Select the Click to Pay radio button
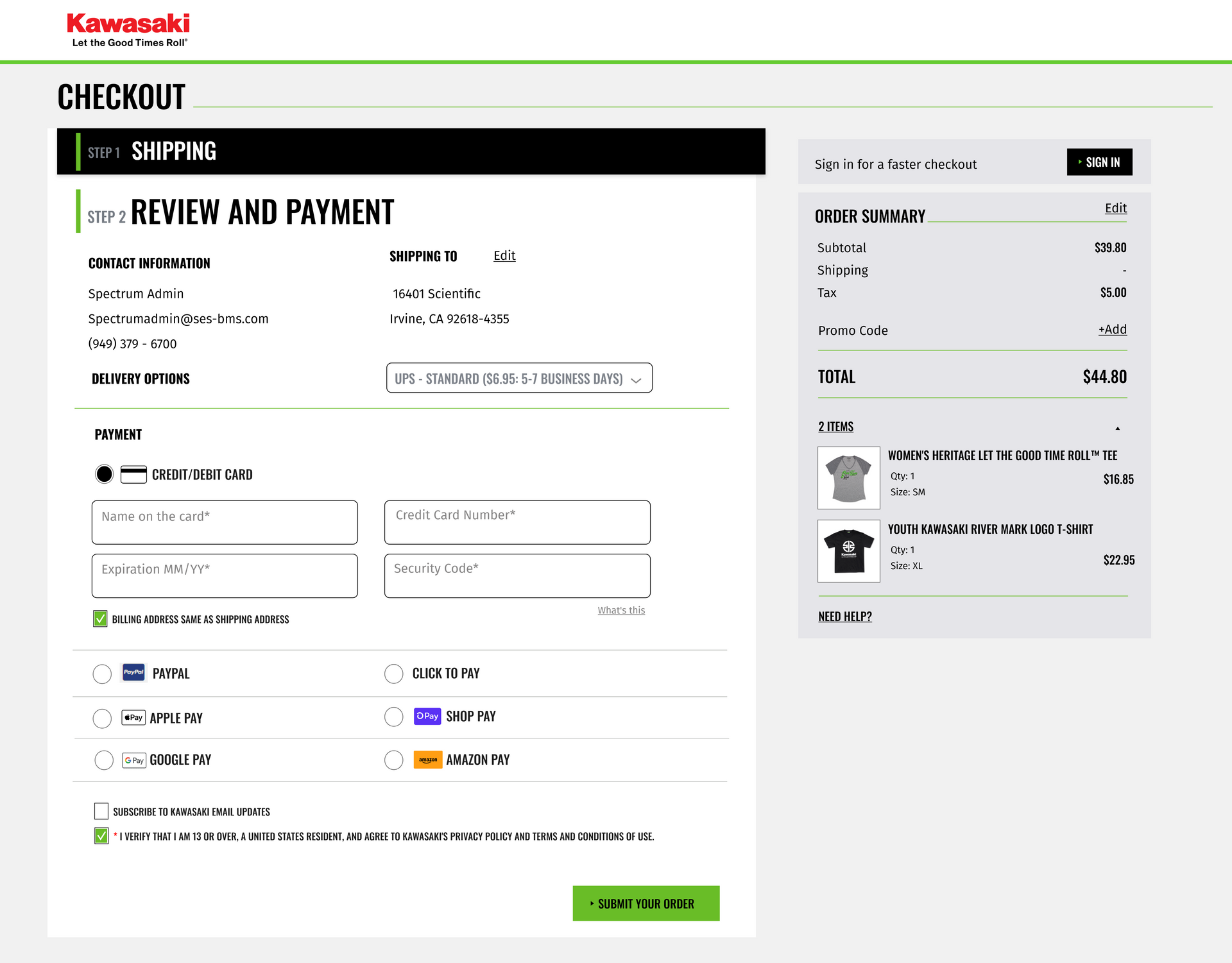Viewport: 1232px width, 963px height. (393, 674)
